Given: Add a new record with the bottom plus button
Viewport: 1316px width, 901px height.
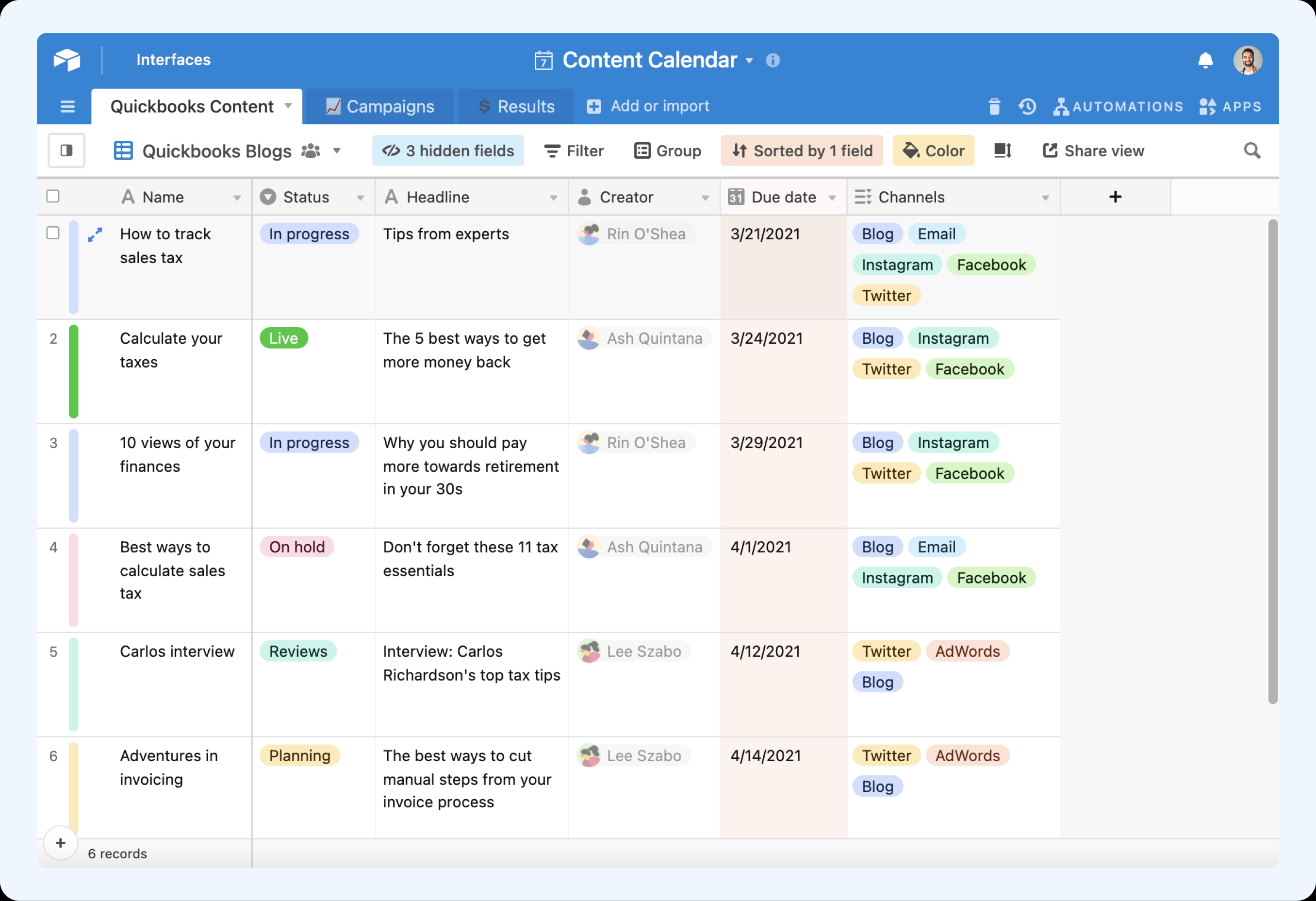Looking at the screenshot, I should 61,843.
